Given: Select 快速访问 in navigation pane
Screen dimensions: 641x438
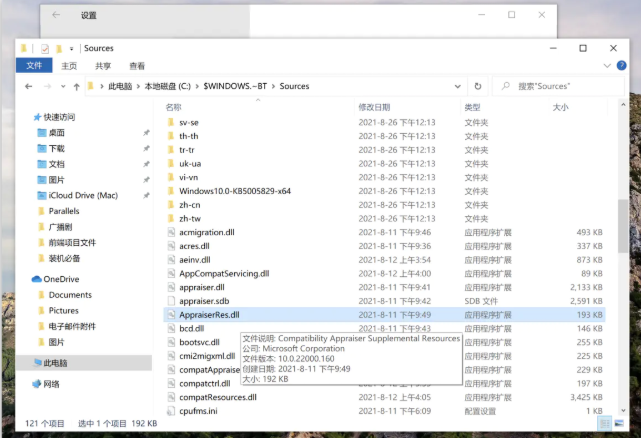Looking at the screenshot, I should [x=59, y=117].
